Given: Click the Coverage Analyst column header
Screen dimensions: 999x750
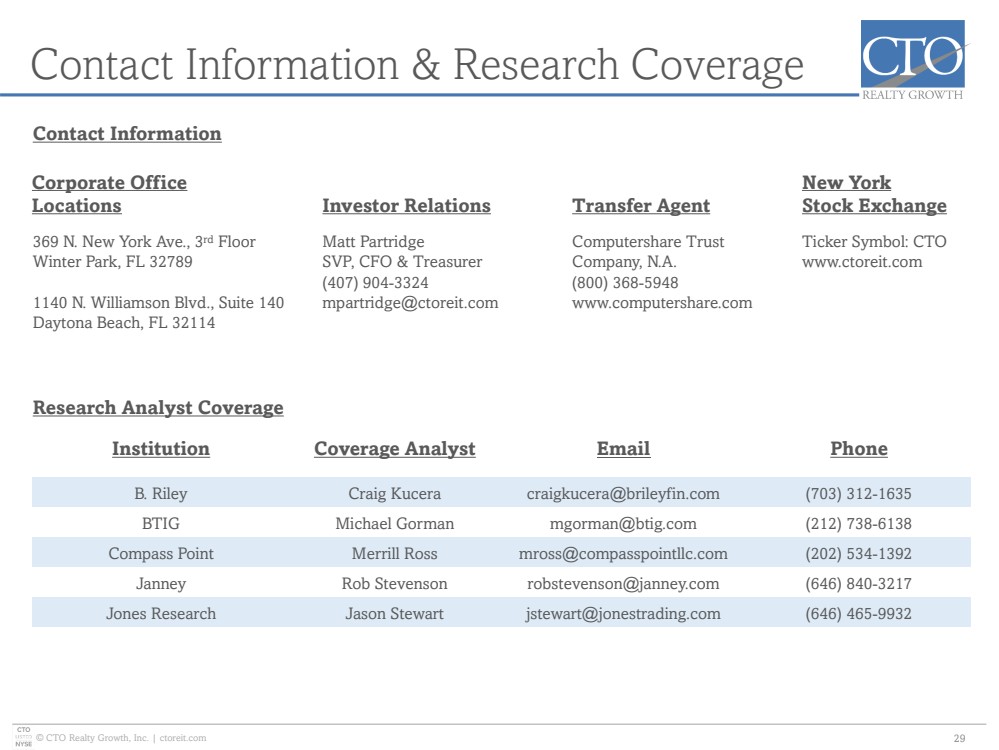Looking at the screenshot, I should coord(394,449).
